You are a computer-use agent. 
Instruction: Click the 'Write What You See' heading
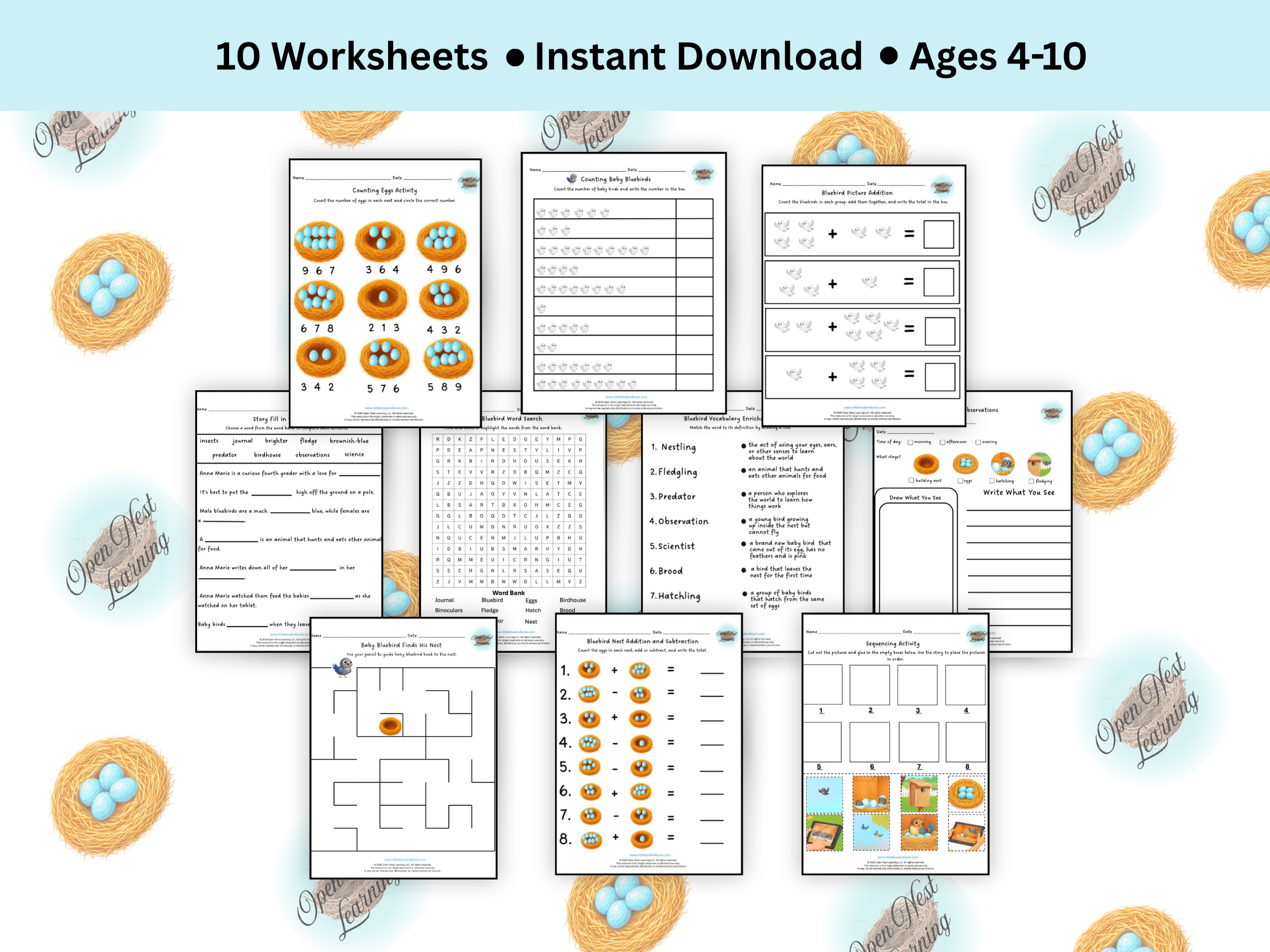[x=1019, y=493]
